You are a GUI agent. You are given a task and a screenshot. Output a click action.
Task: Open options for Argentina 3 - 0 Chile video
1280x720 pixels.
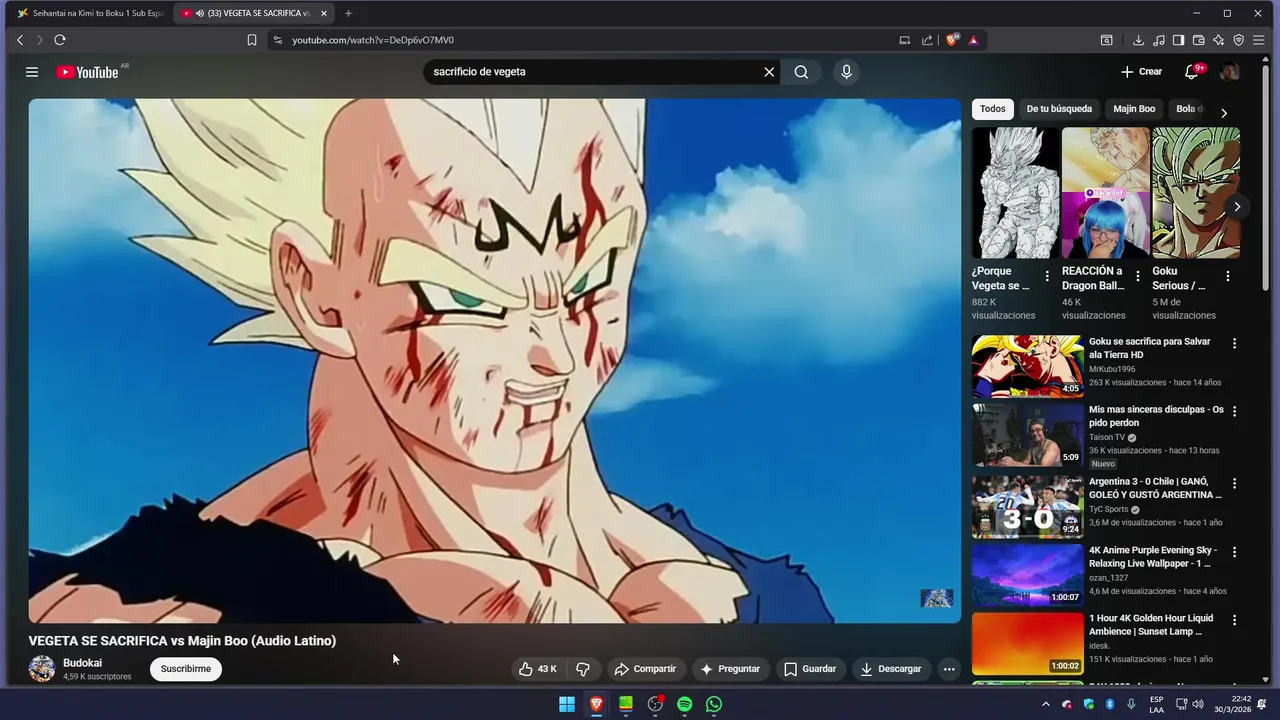click(x=1234, y=483)
